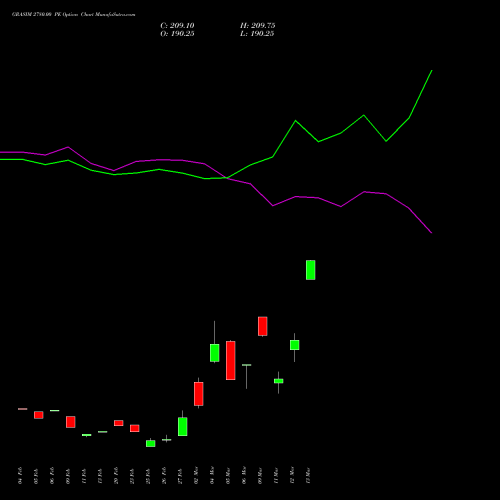Click the high value "H: 209.75"
This screenshot has height=500, width=500.
click(x=258, y=26)
